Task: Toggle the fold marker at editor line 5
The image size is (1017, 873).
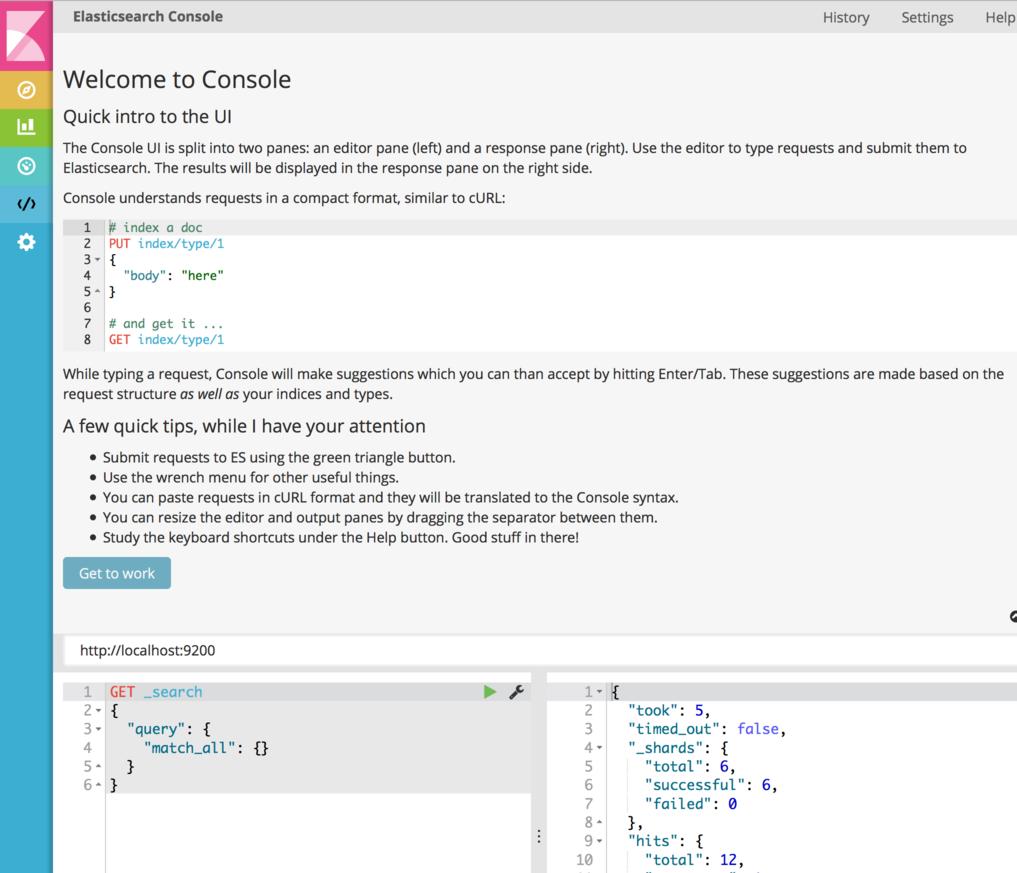Action: click(x=99, y=767)
